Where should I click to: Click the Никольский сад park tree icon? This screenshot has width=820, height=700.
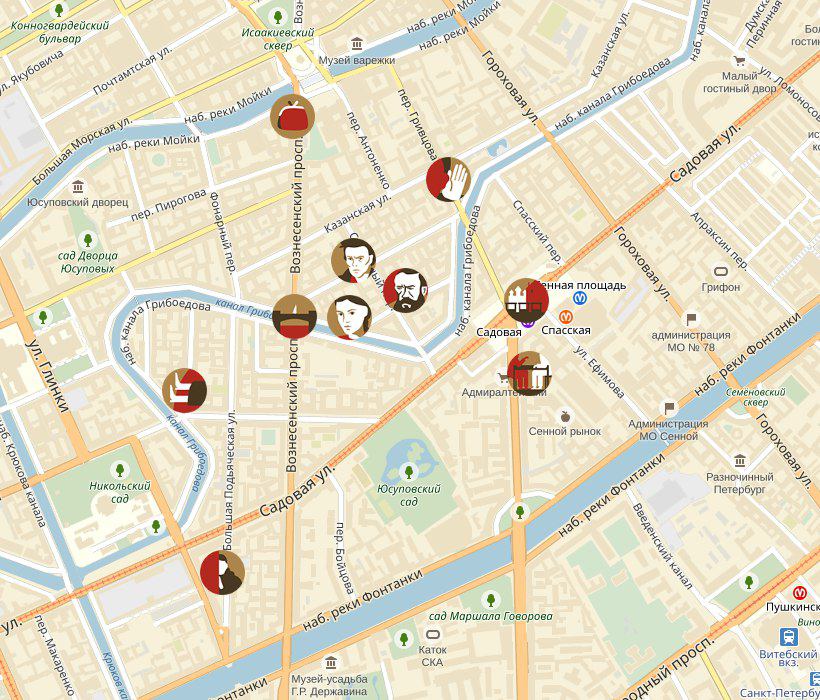click(120, 469)
